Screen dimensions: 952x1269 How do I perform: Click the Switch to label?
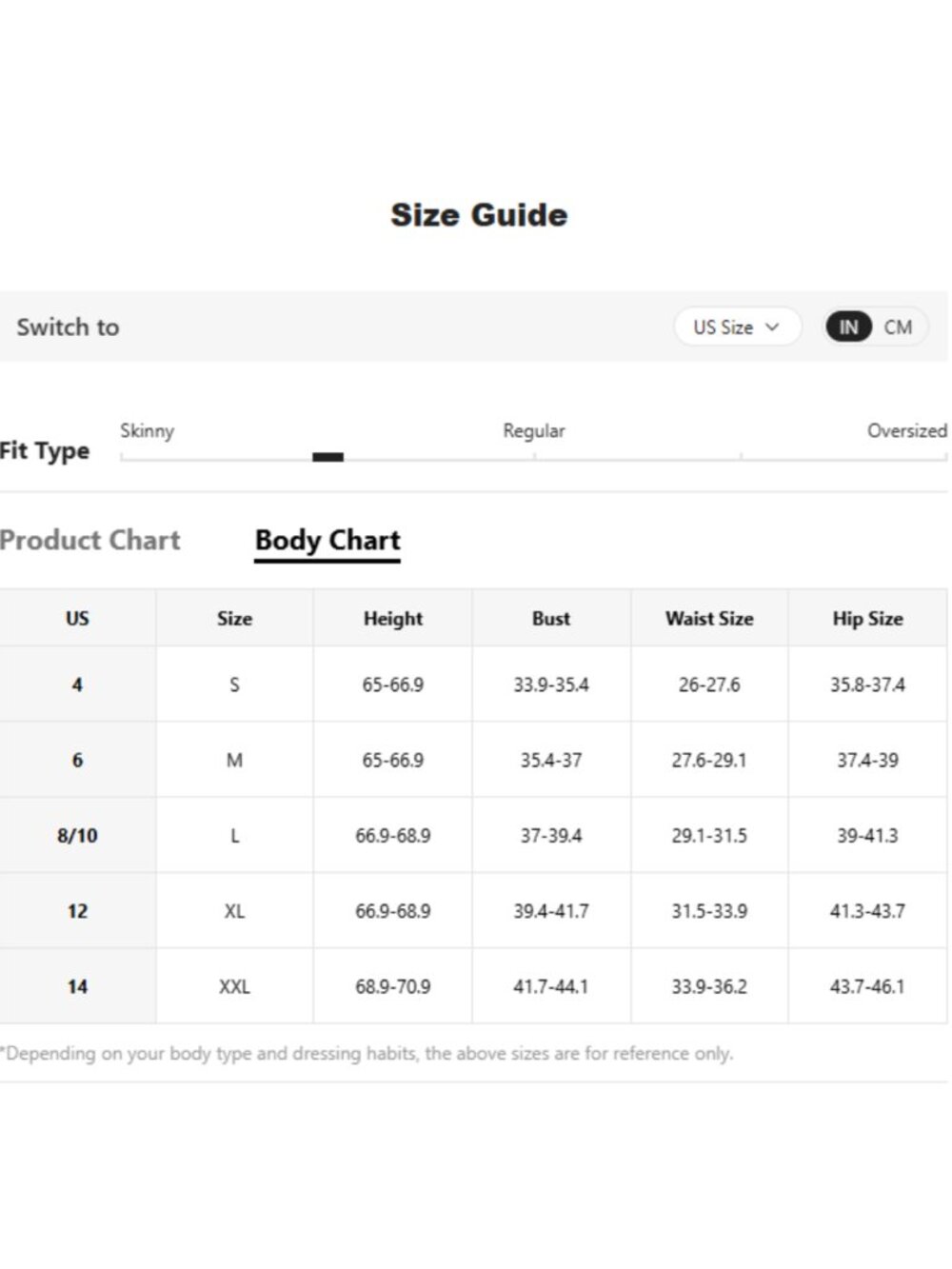point(68,327)
